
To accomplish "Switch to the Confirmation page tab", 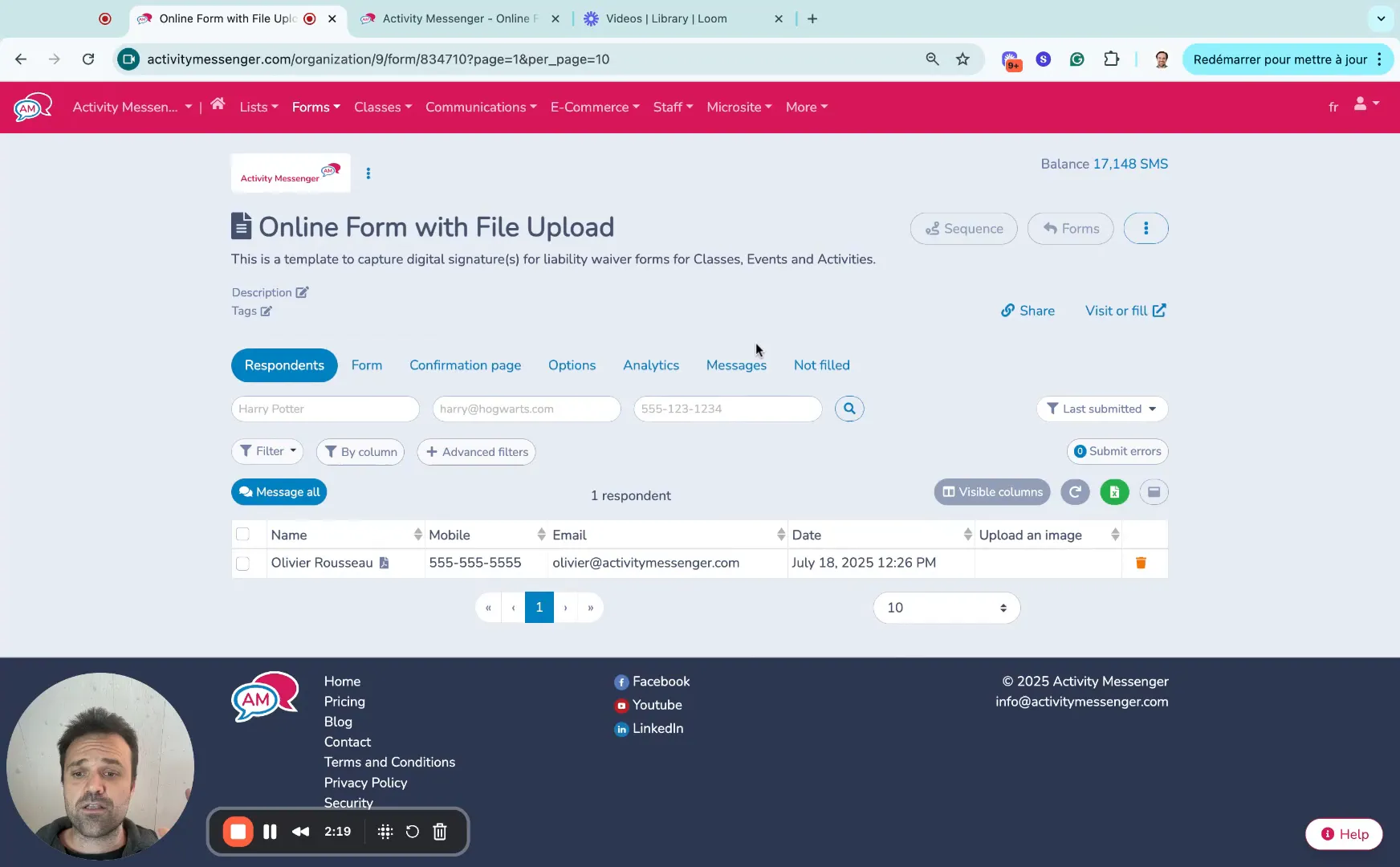I will (x=465, y=365).
